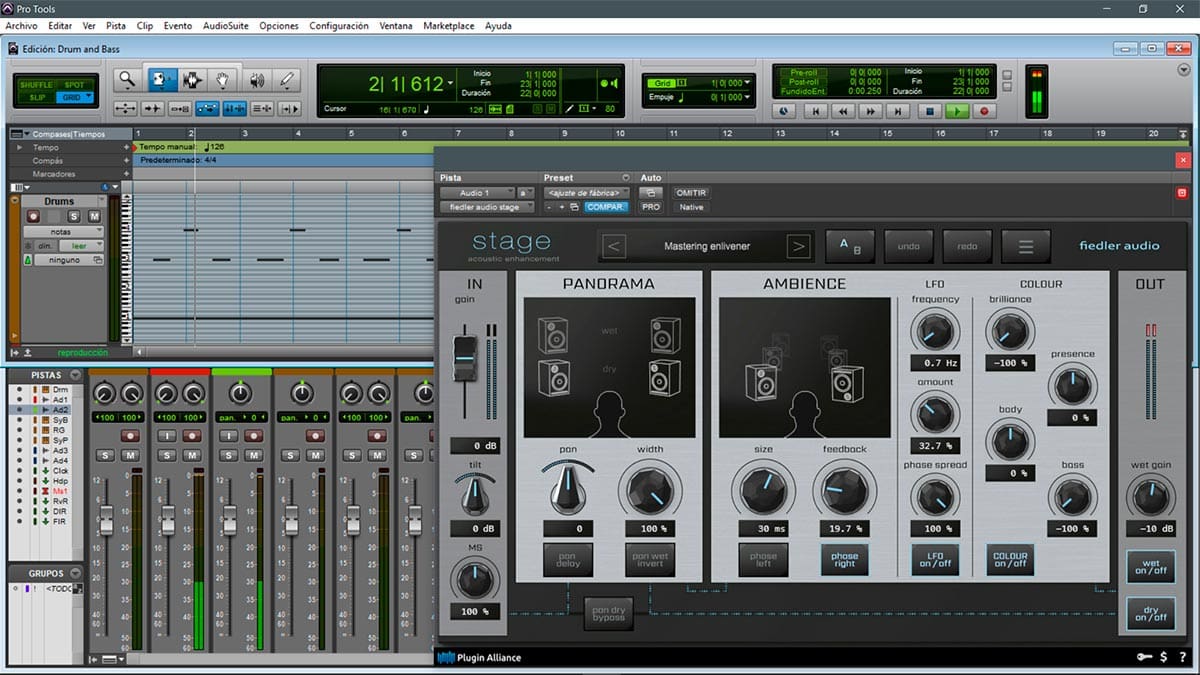
Task: Open the Marketplace menu
Action: pos(449,26)
